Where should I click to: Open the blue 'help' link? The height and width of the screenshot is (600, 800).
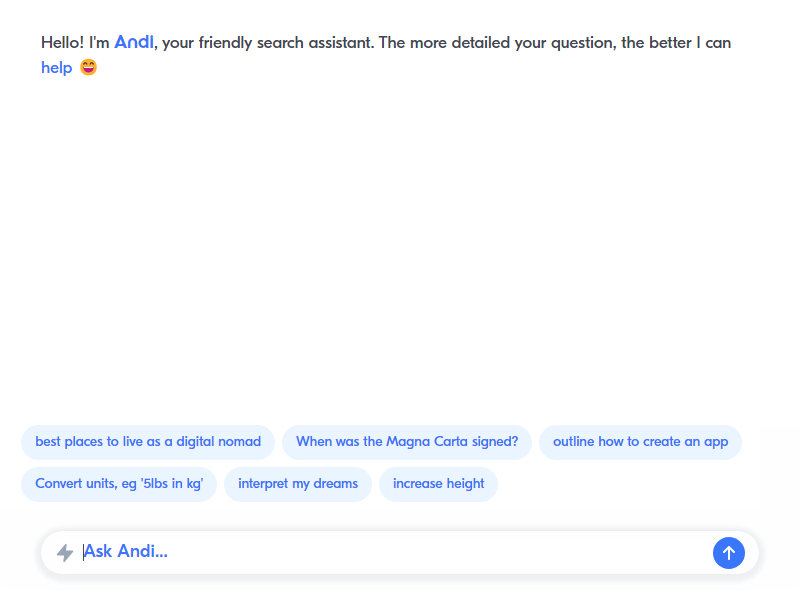57,68
